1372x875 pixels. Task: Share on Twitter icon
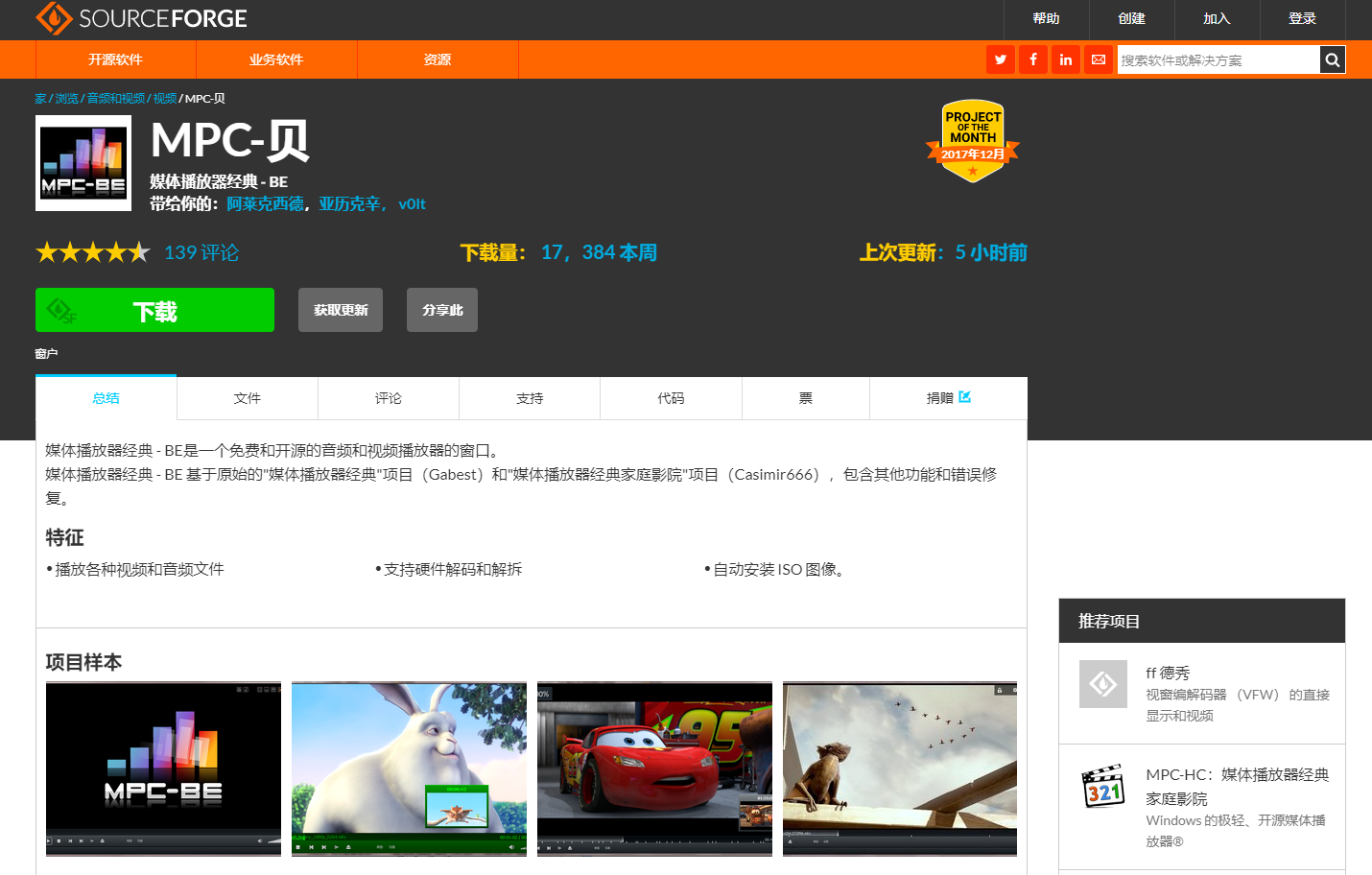pyautogui.click(x=1001, y=59)
